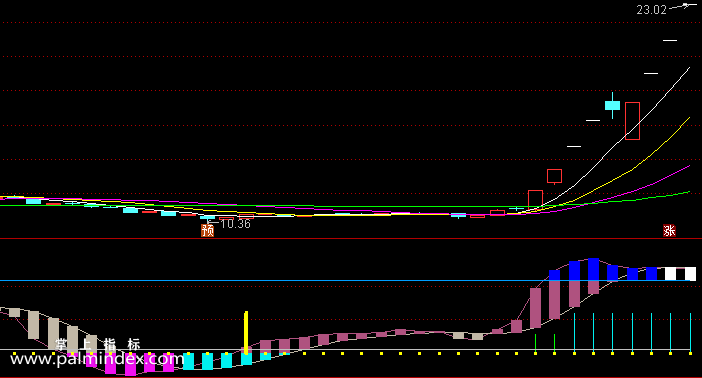The image size is (702, 378).
Task: Click the orange 预 signal marker
Action: 207,230
